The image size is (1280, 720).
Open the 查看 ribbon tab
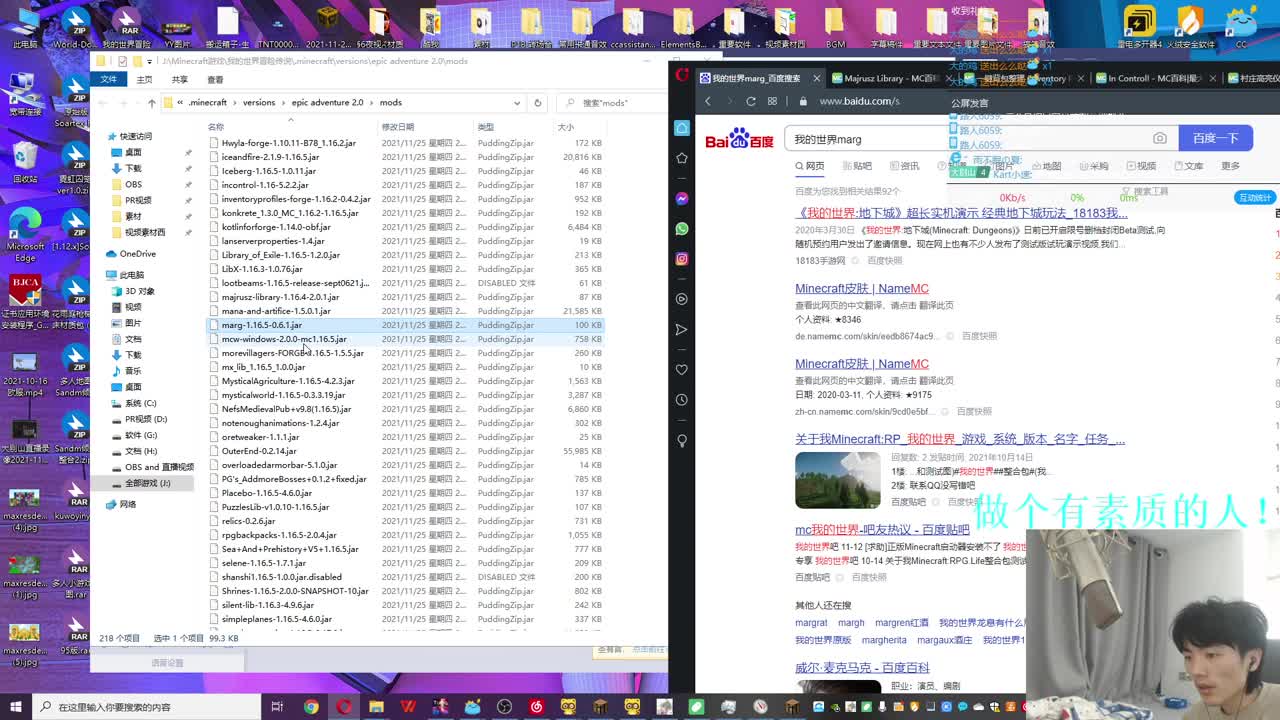[215, 80]
